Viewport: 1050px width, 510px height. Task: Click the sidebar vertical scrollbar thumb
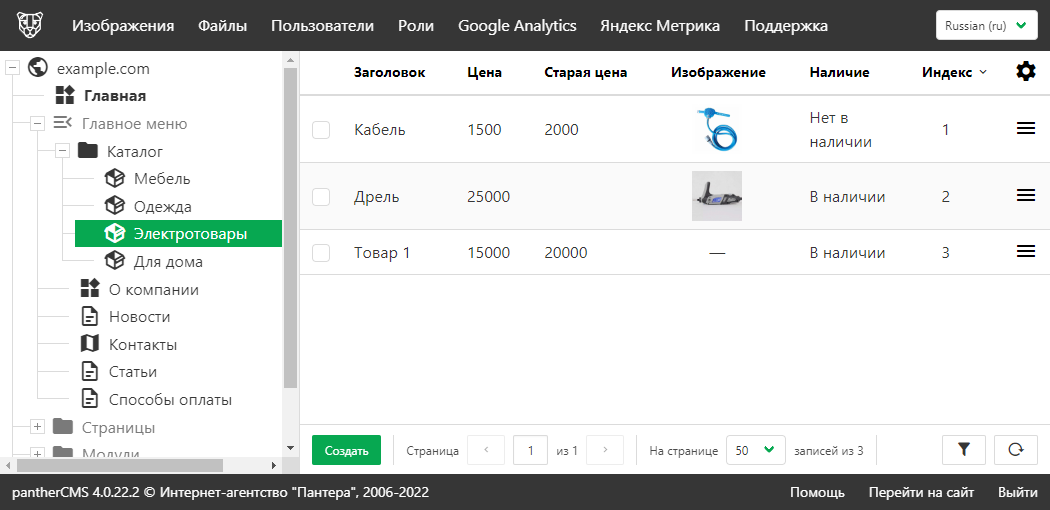[290, 230]
